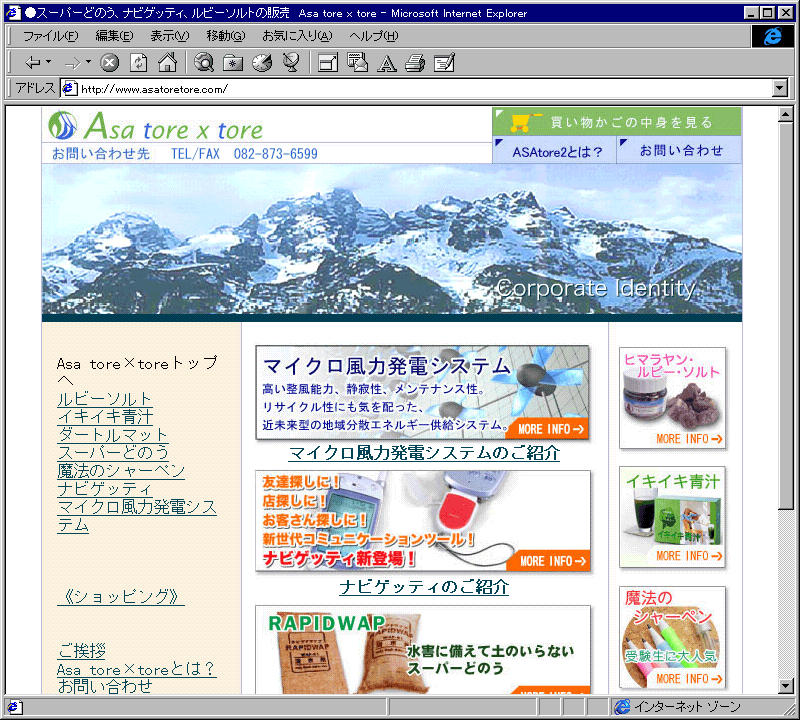Click the ヒマラヤン・ルビー・ソルト product thumbnail

click(x=672, y=399)
